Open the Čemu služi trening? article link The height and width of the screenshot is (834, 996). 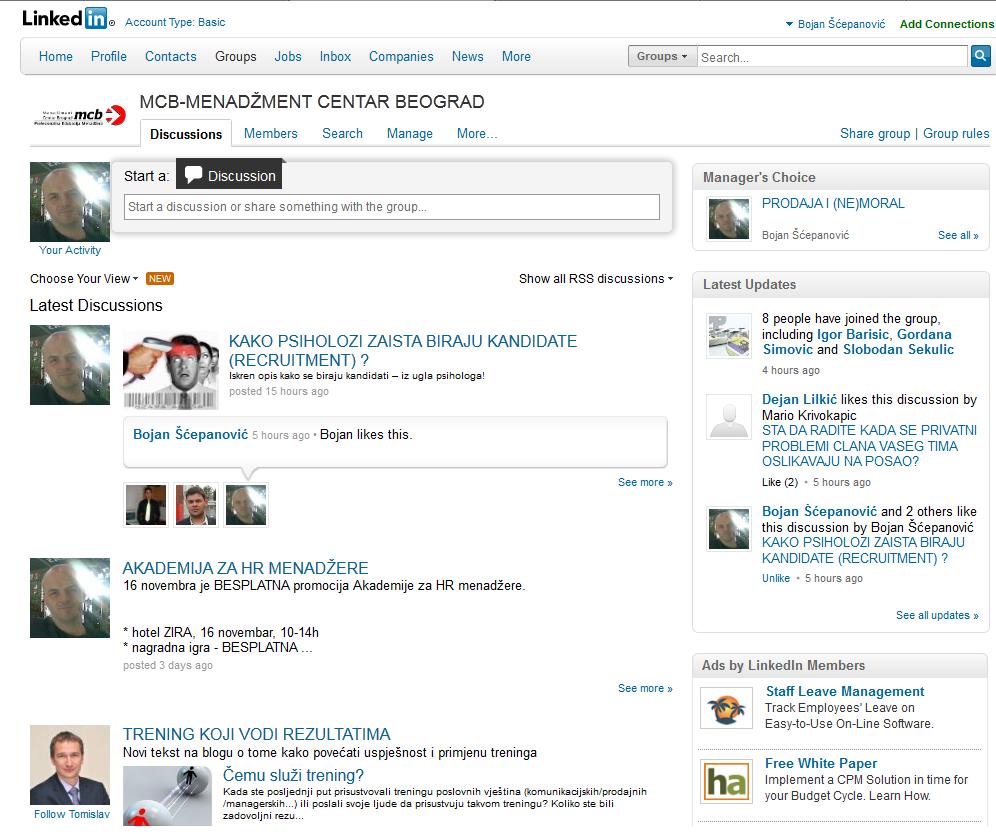tap(293, 776)
